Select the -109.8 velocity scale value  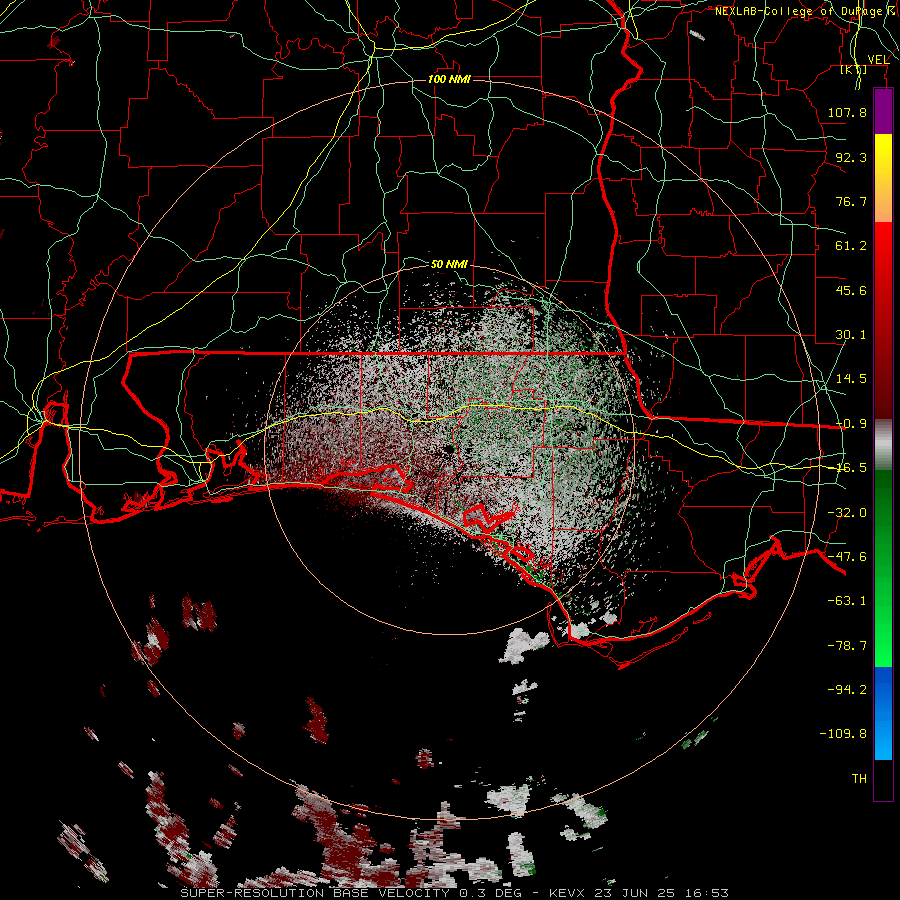(x=843, y=734)
